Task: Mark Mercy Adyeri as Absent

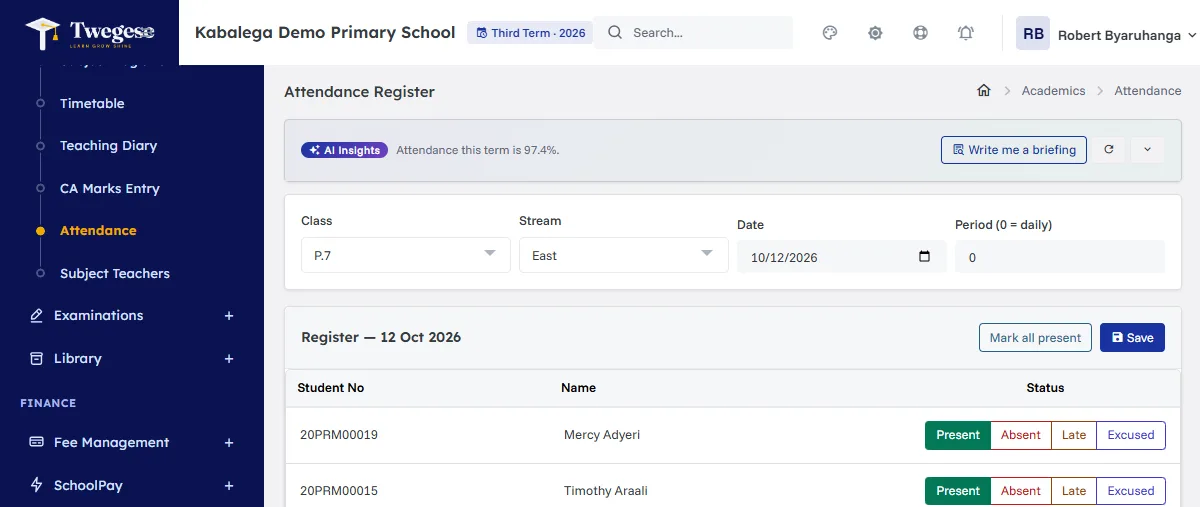Action: pyautogui.click(x=1021, y=435)
